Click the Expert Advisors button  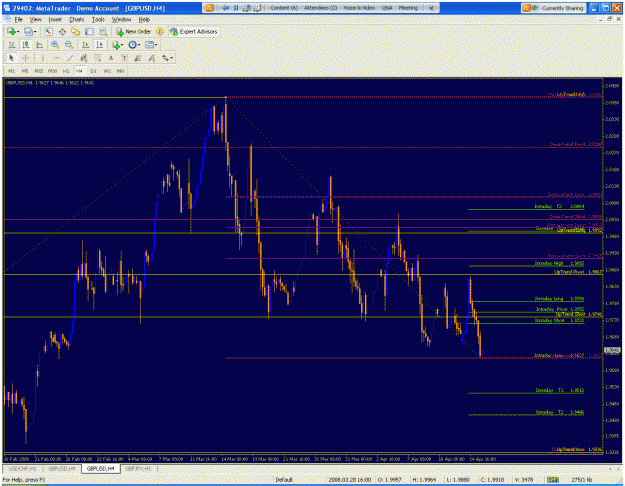pyautogui.click(x=193, y=31)
